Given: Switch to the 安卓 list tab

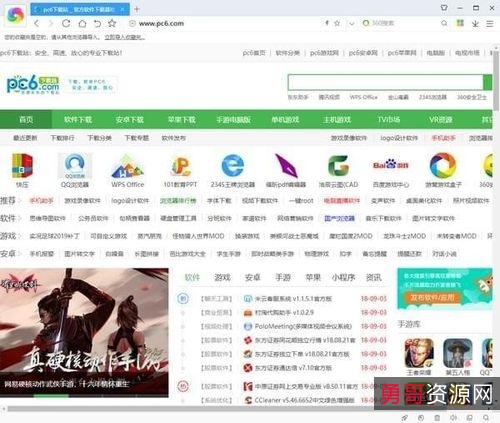Looking at the screenshot, I should click(253, 277).
